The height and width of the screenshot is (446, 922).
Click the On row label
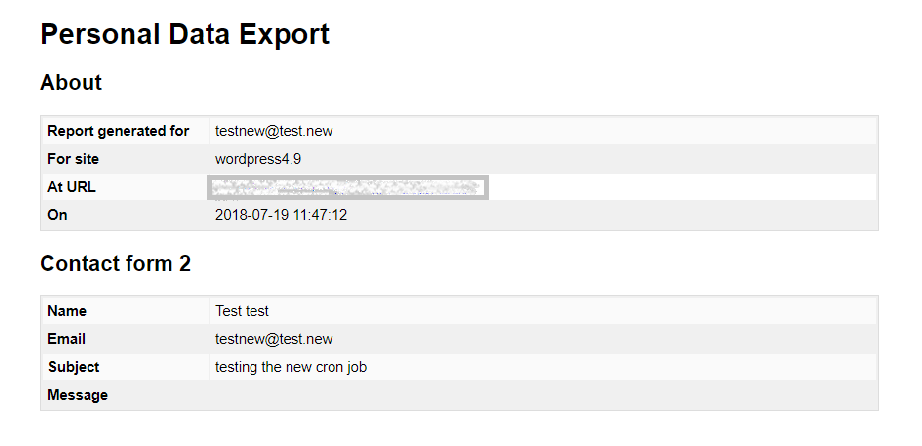pyautogui.click(x=57, y=215)
